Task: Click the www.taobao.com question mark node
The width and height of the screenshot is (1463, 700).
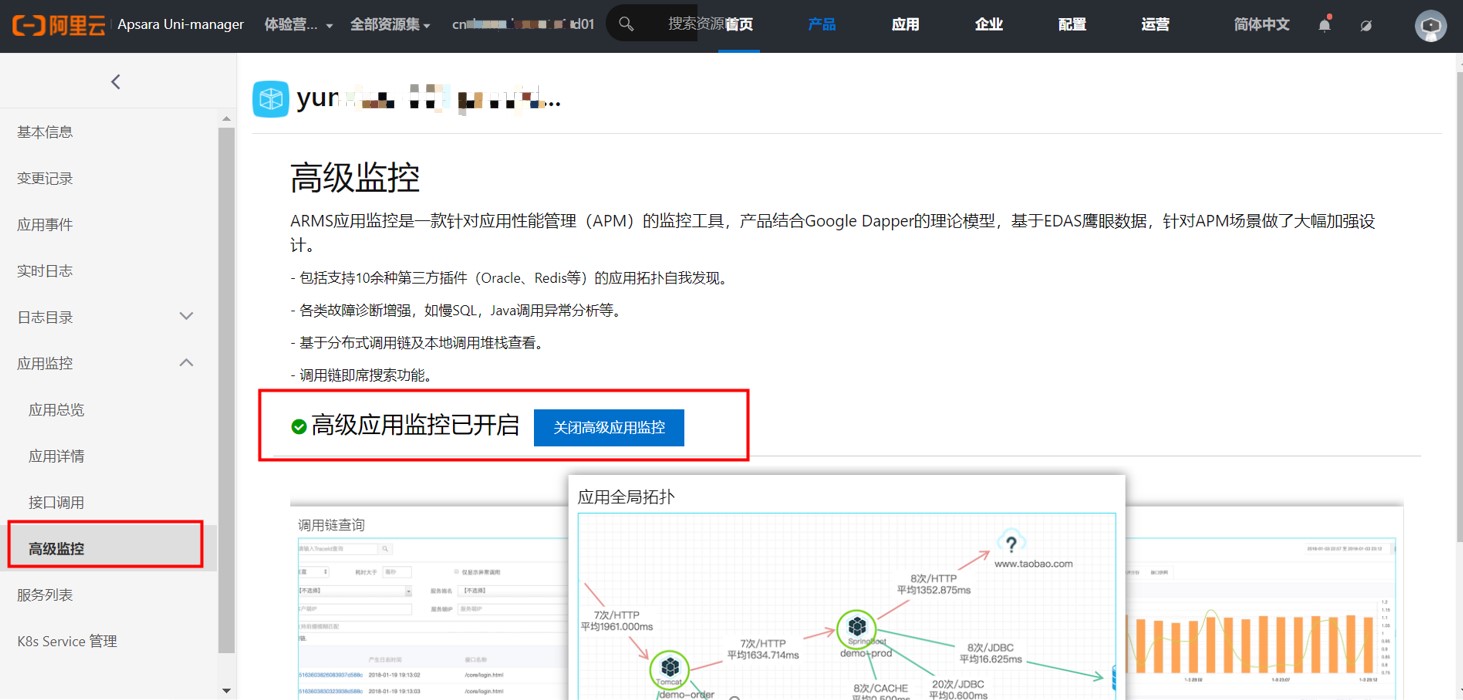Action: click(x=1011, y=544)
